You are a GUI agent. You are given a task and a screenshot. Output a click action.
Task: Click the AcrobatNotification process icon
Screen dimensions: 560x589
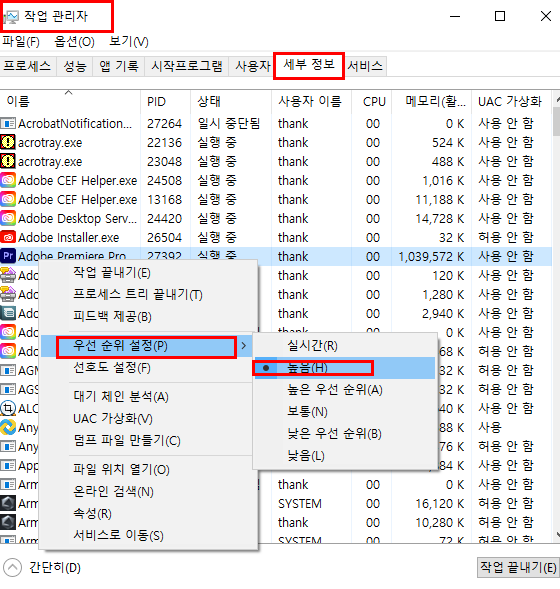(x=8, y=123)
